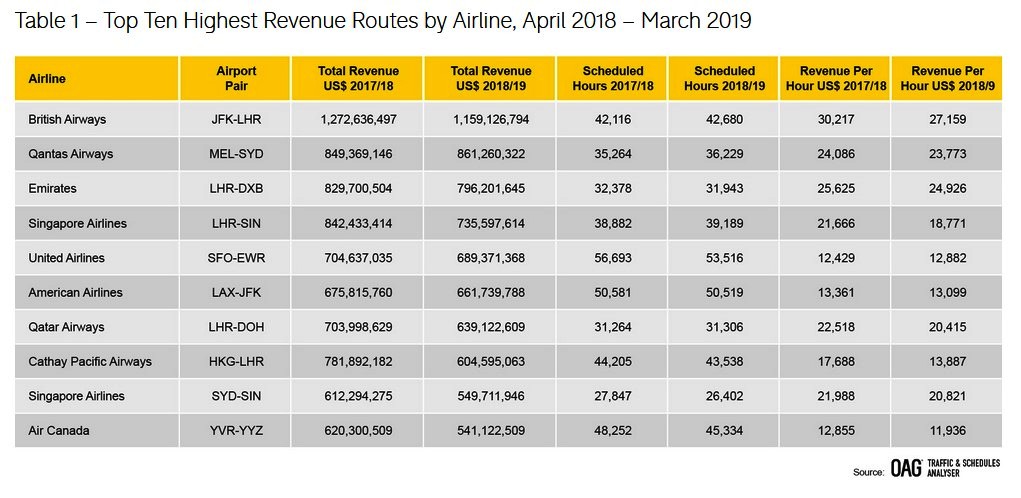Select scheduled hours value 36,229
The image size is (1021, 498).
[724, 154]
